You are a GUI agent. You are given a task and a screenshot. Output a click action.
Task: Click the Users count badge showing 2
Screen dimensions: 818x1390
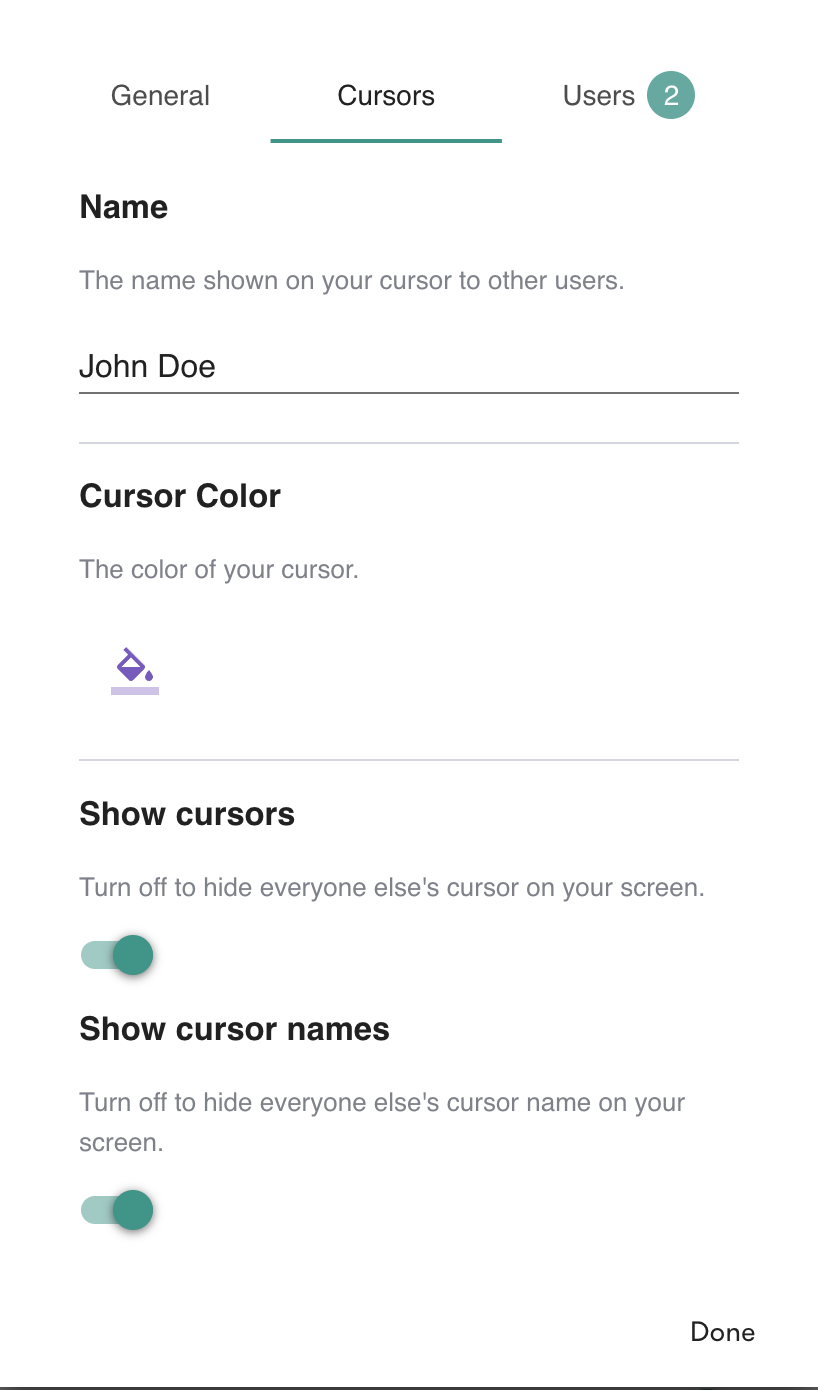coord(670,96)
